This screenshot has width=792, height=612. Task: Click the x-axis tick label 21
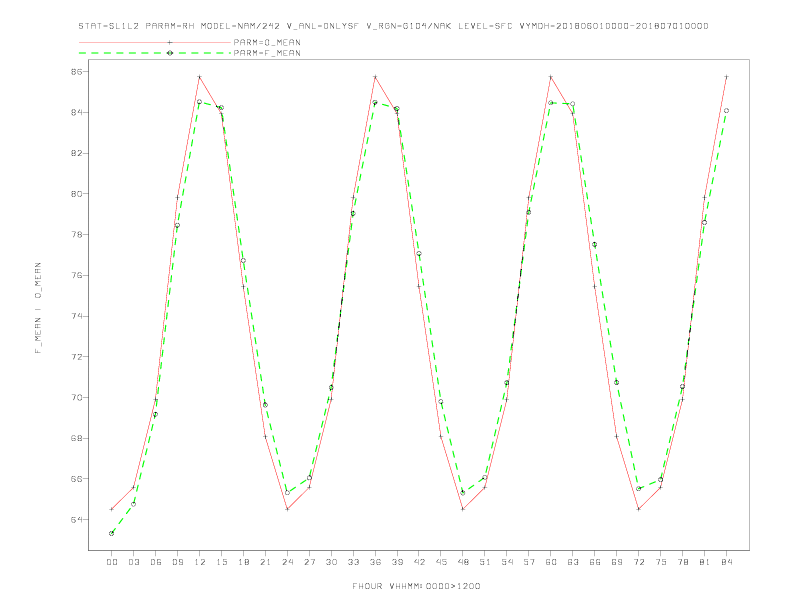click(x=265, y=562)
